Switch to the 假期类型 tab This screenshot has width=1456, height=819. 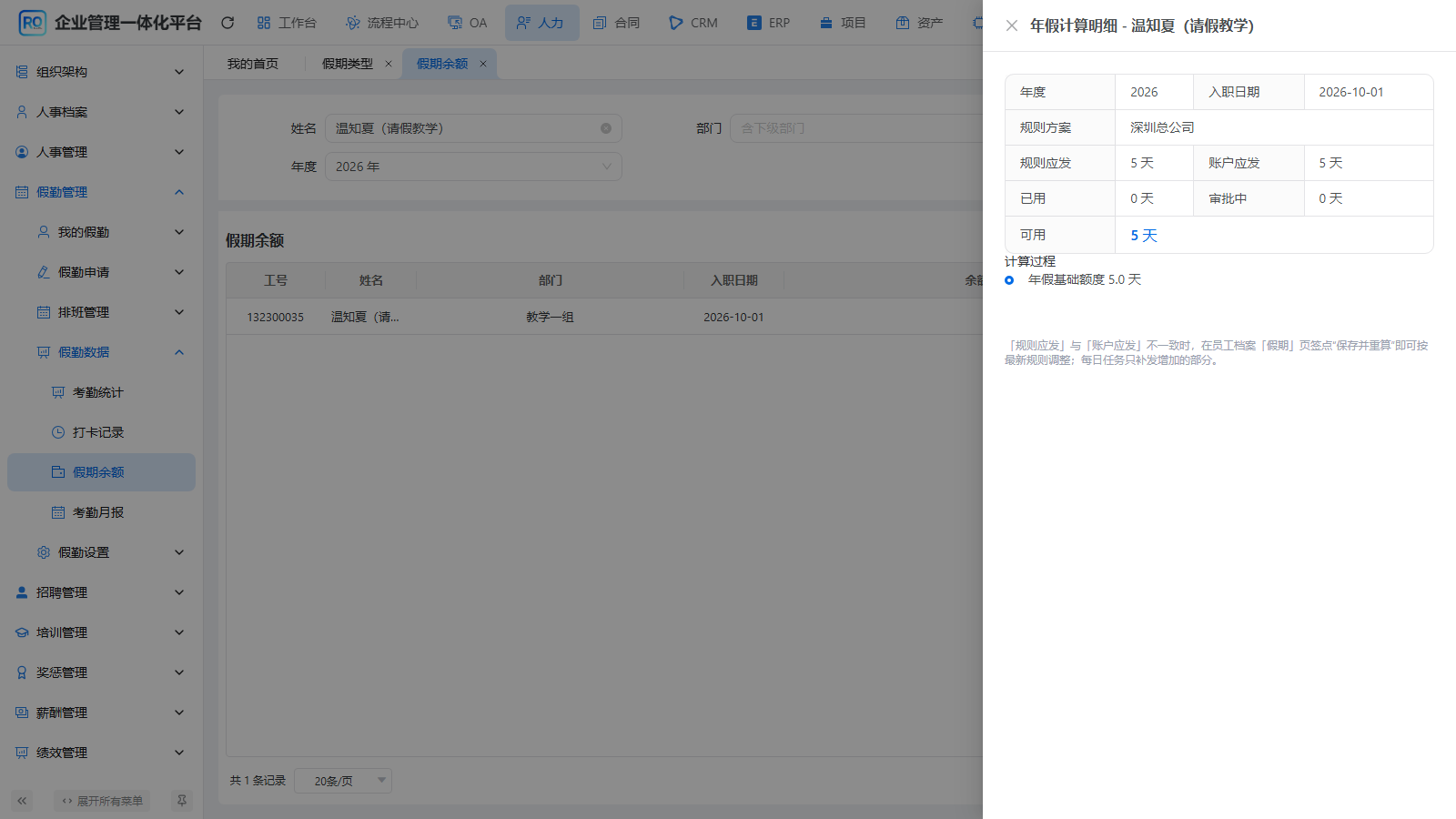coord(348,64)
